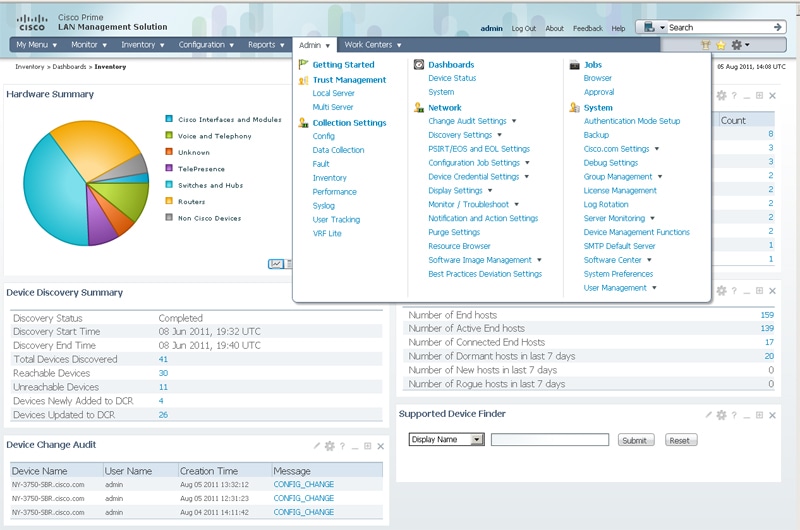
Task: Click the Supported Device Finder text field
Action: (x=550, y=440)
